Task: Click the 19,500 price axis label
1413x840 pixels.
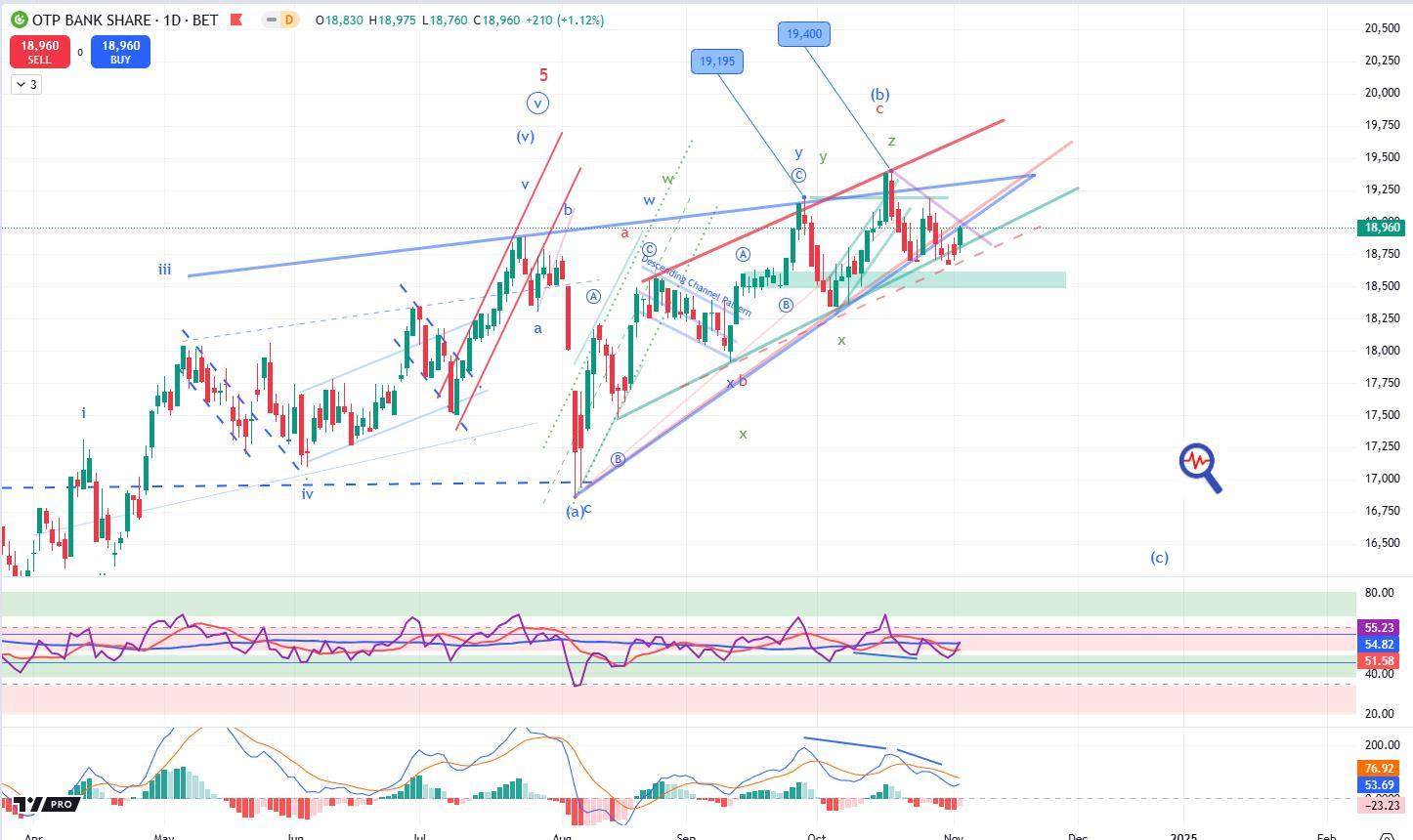Action: (1381, 157)
